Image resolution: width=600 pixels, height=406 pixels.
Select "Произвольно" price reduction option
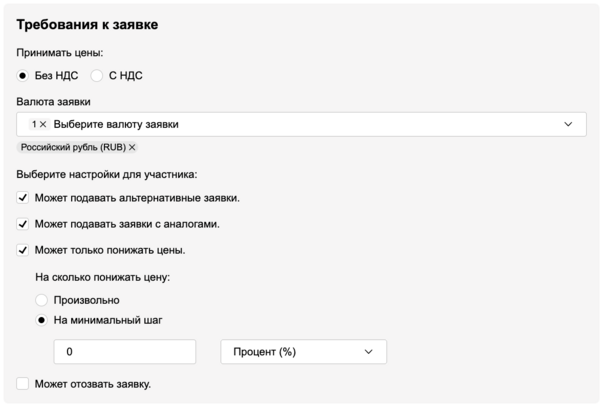tap(41, 300)
